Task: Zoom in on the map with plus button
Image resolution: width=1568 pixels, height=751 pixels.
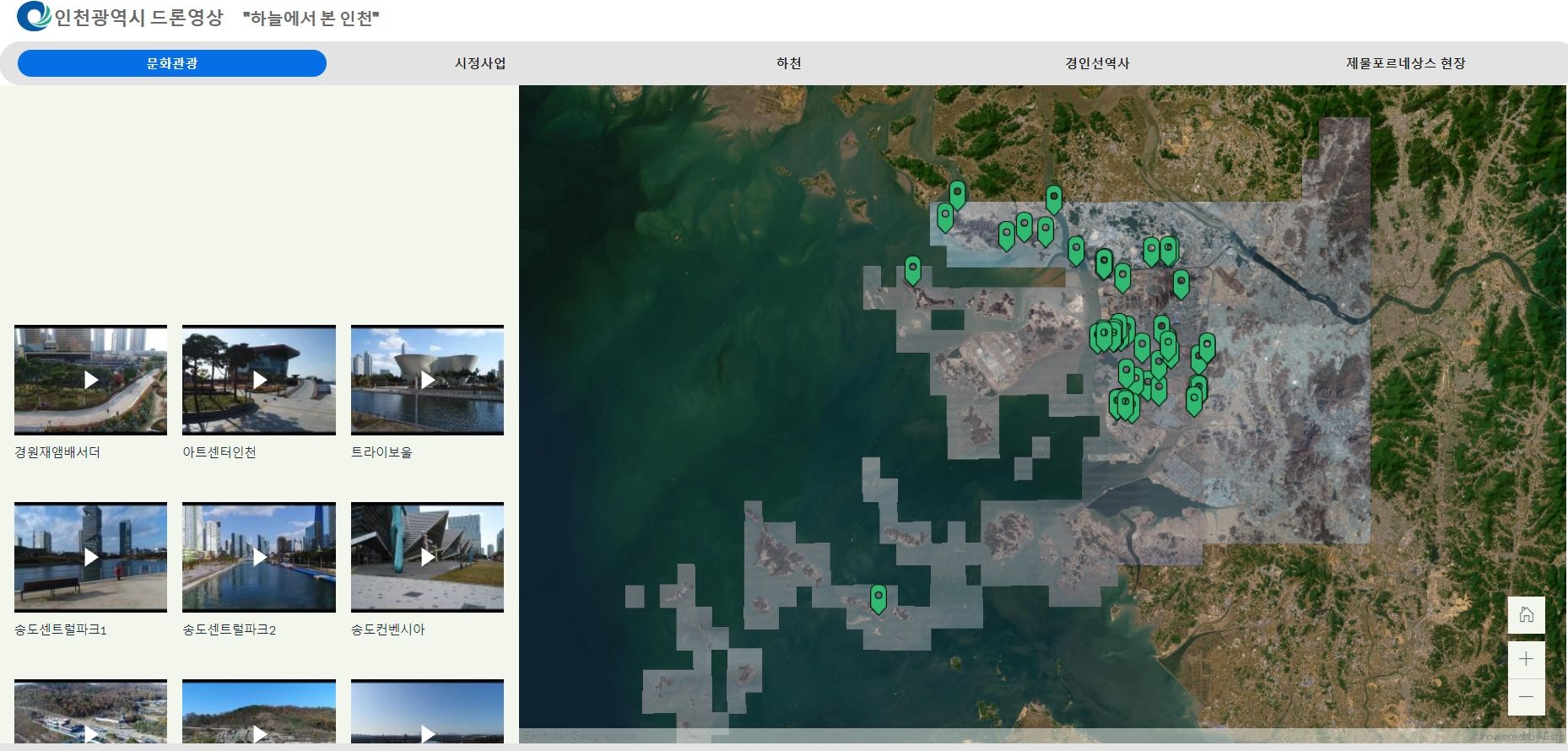Action: tap(1526, 659)
